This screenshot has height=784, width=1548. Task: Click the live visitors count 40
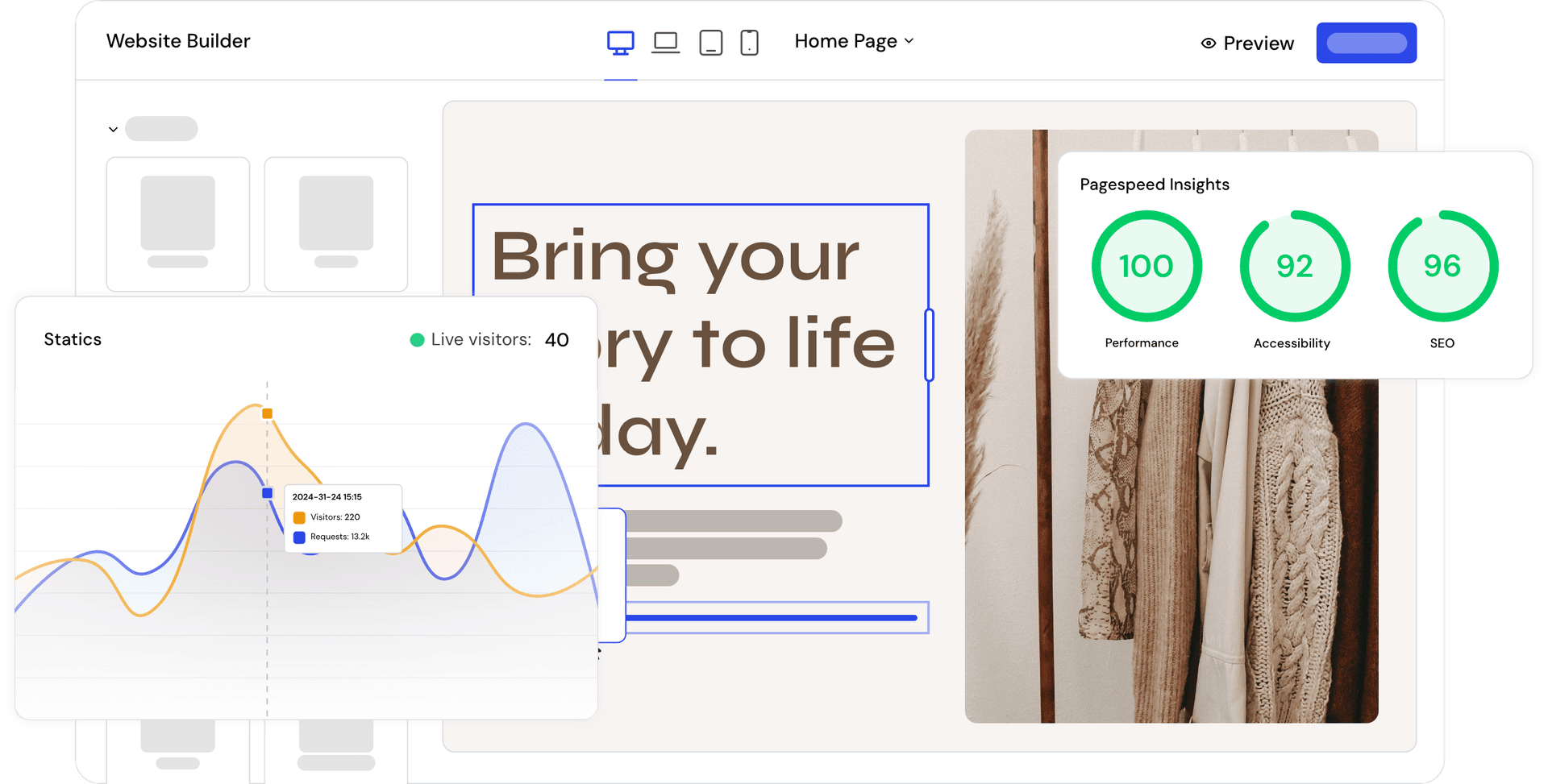(x=557, y=340)
